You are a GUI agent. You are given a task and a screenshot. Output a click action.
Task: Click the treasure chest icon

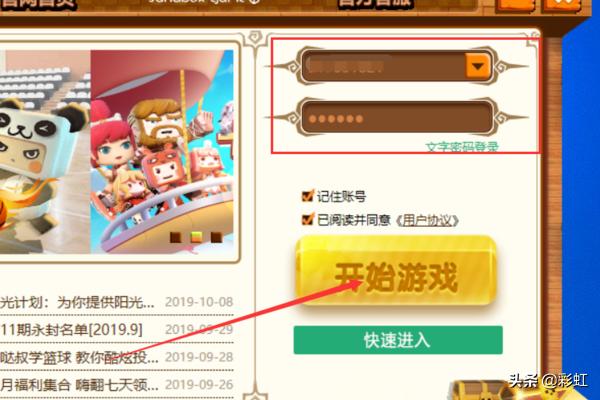(x=480, y=390)
